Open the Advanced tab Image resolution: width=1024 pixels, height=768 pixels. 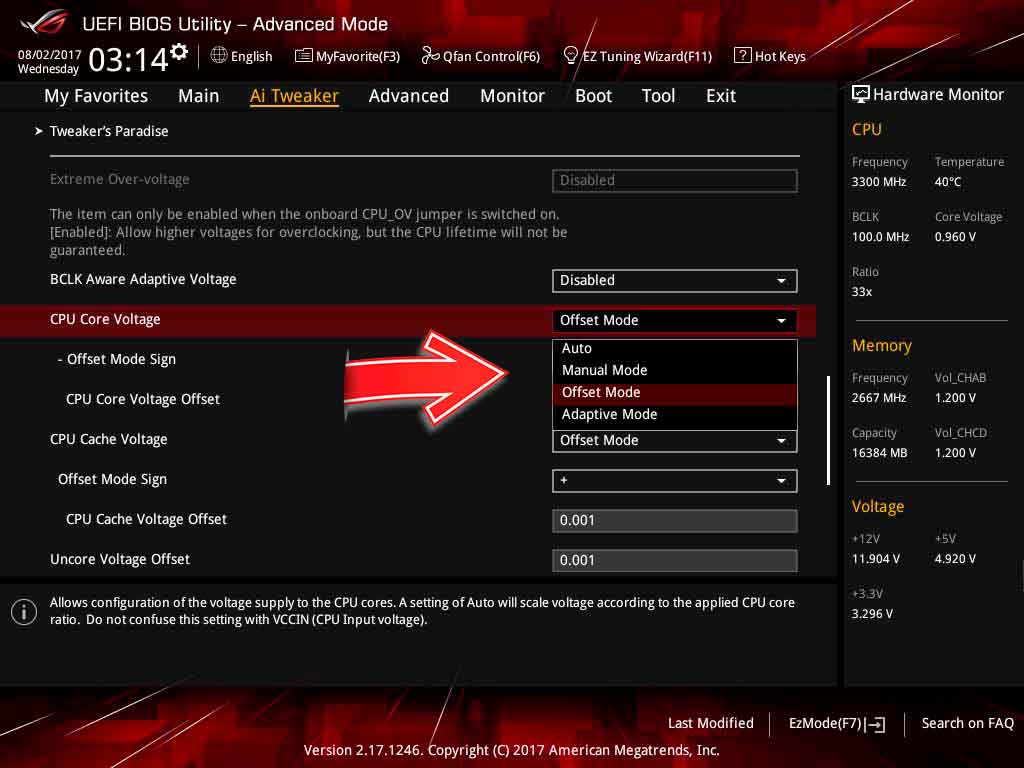(x=409, y=96)
